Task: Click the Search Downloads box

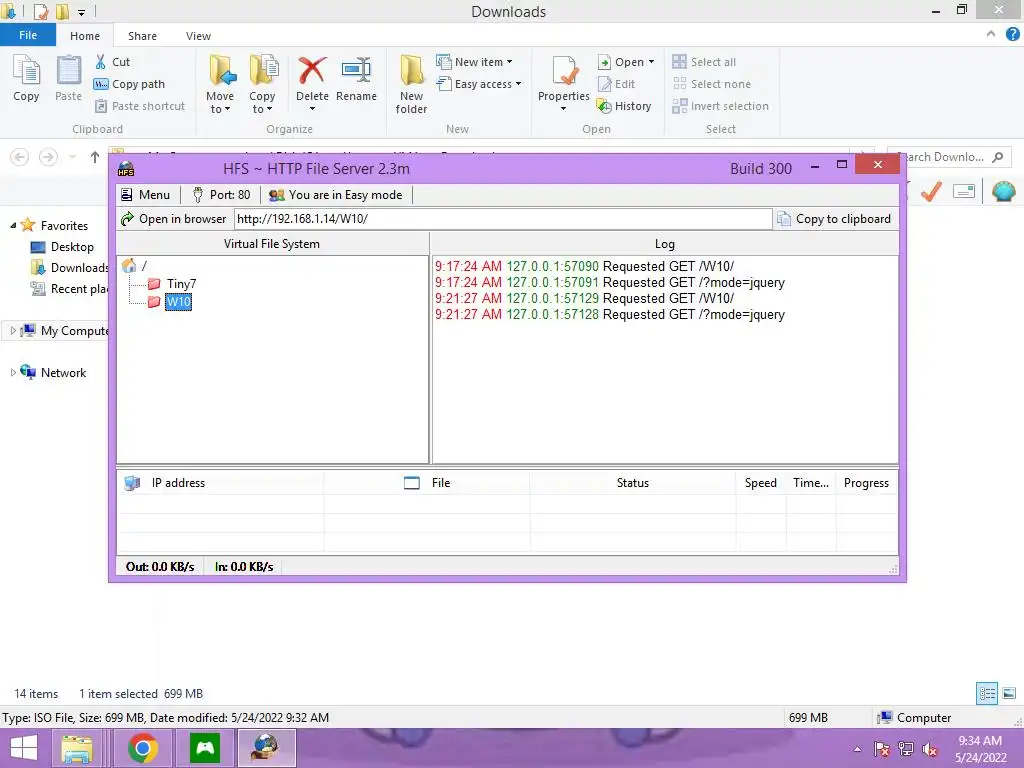Action: coord(950,157)
